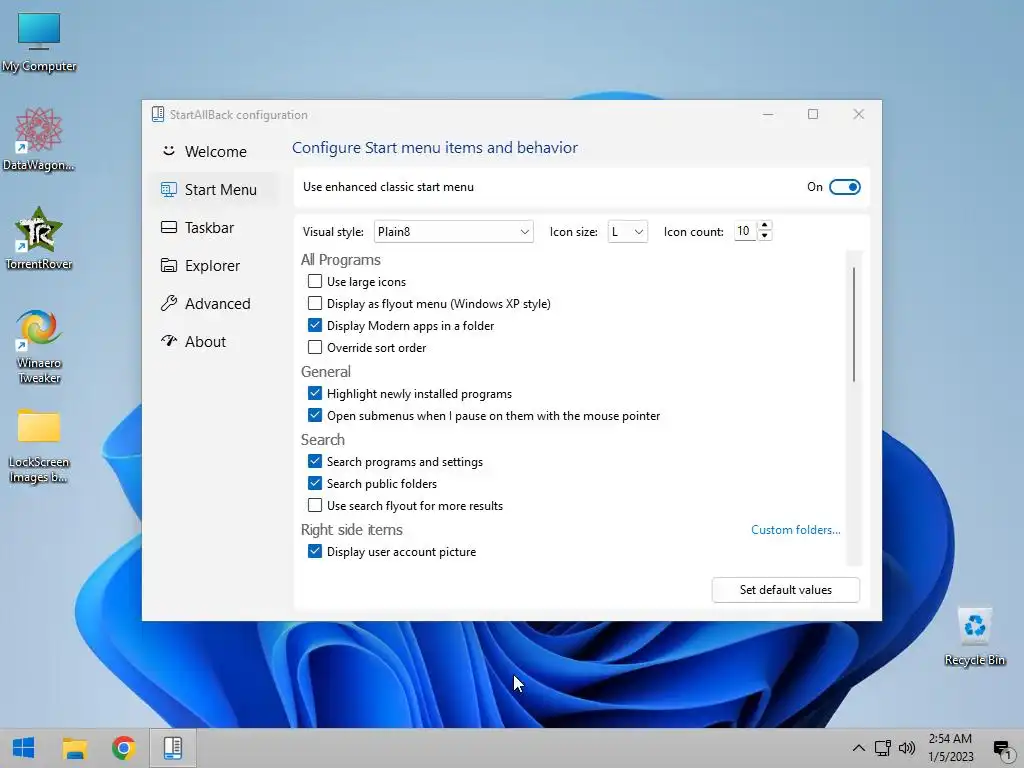Increase Icon count with up arrow

764,225
